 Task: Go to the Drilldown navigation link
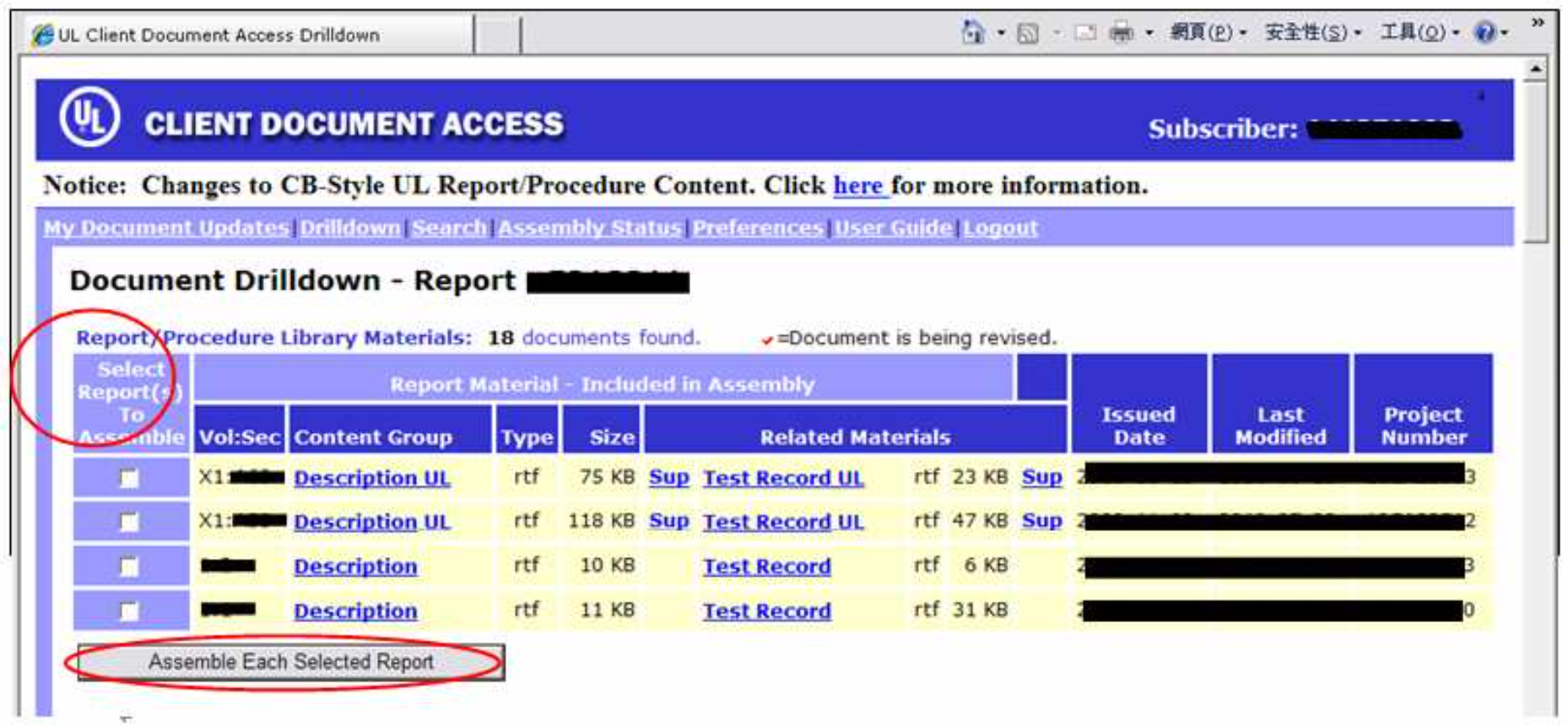350,228
